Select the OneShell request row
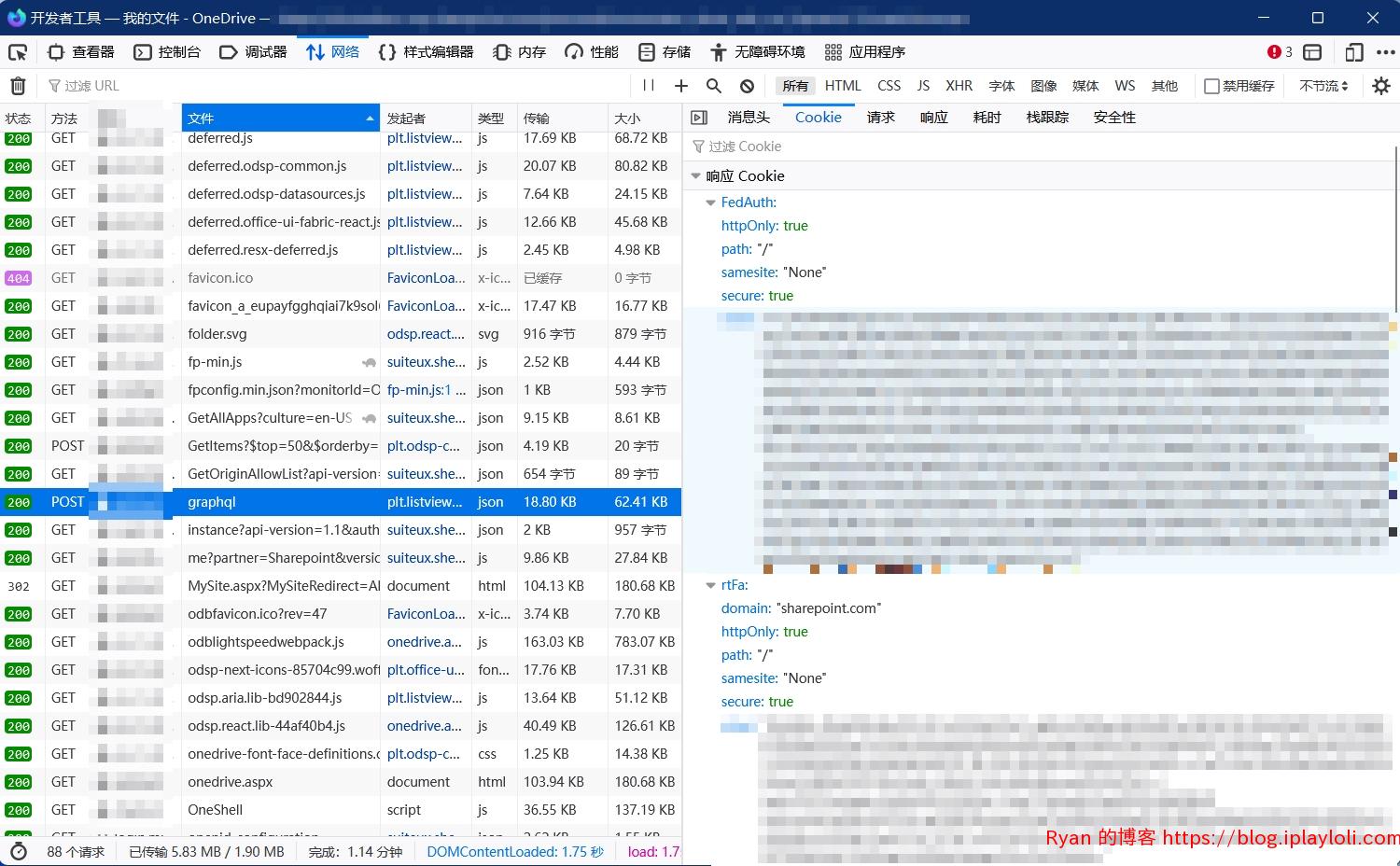Screen dimensions: 1400x866 (x=341, y=810)
